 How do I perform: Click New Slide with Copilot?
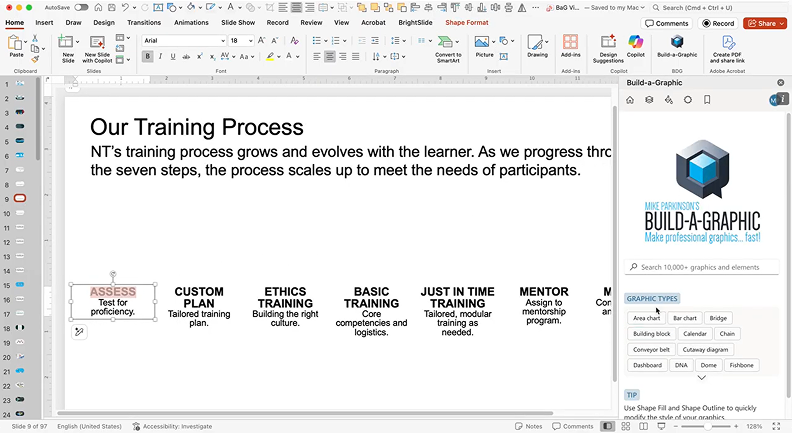coord(97,49)
